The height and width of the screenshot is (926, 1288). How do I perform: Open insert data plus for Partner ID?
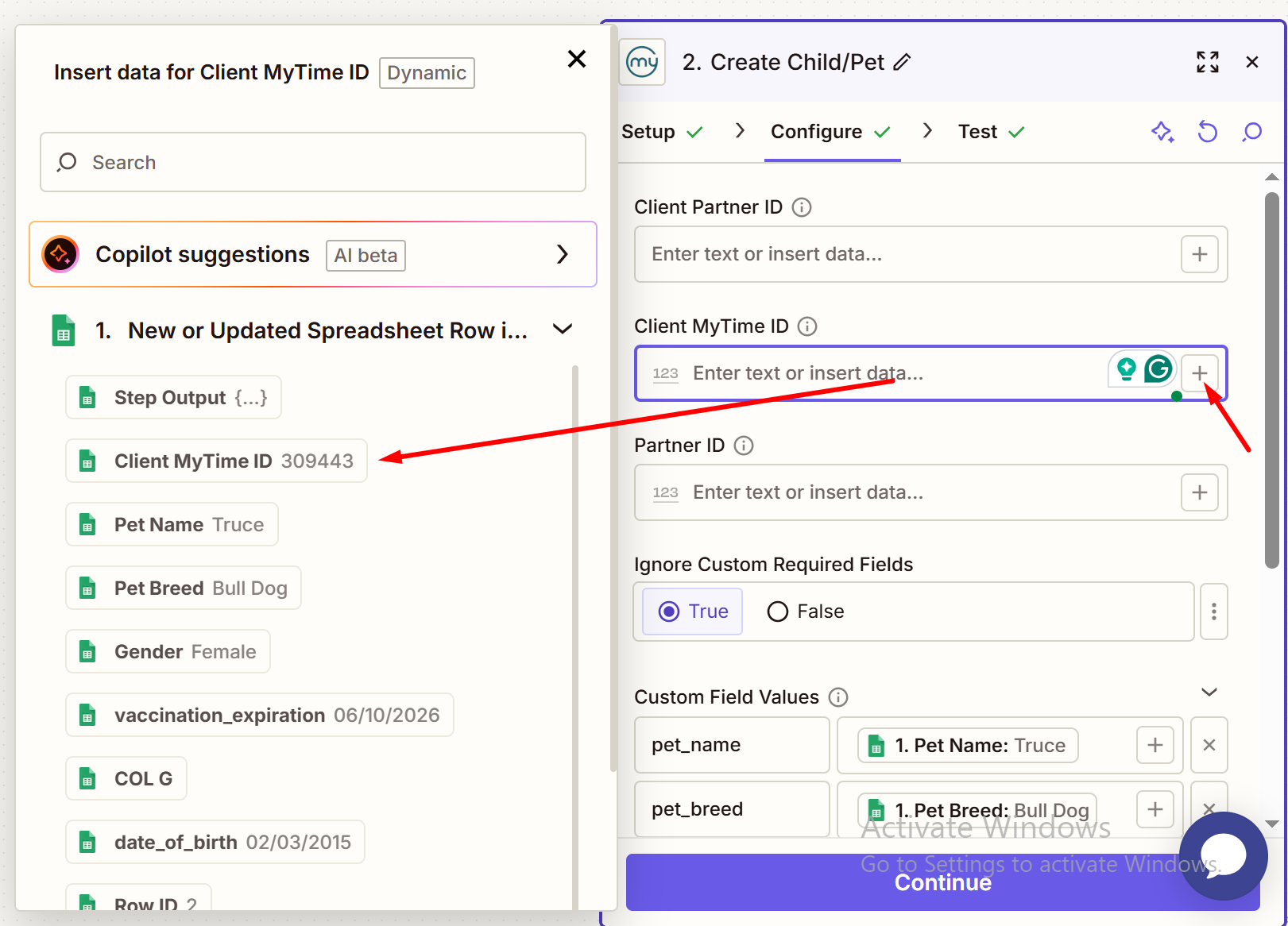tap(1200, 492)
